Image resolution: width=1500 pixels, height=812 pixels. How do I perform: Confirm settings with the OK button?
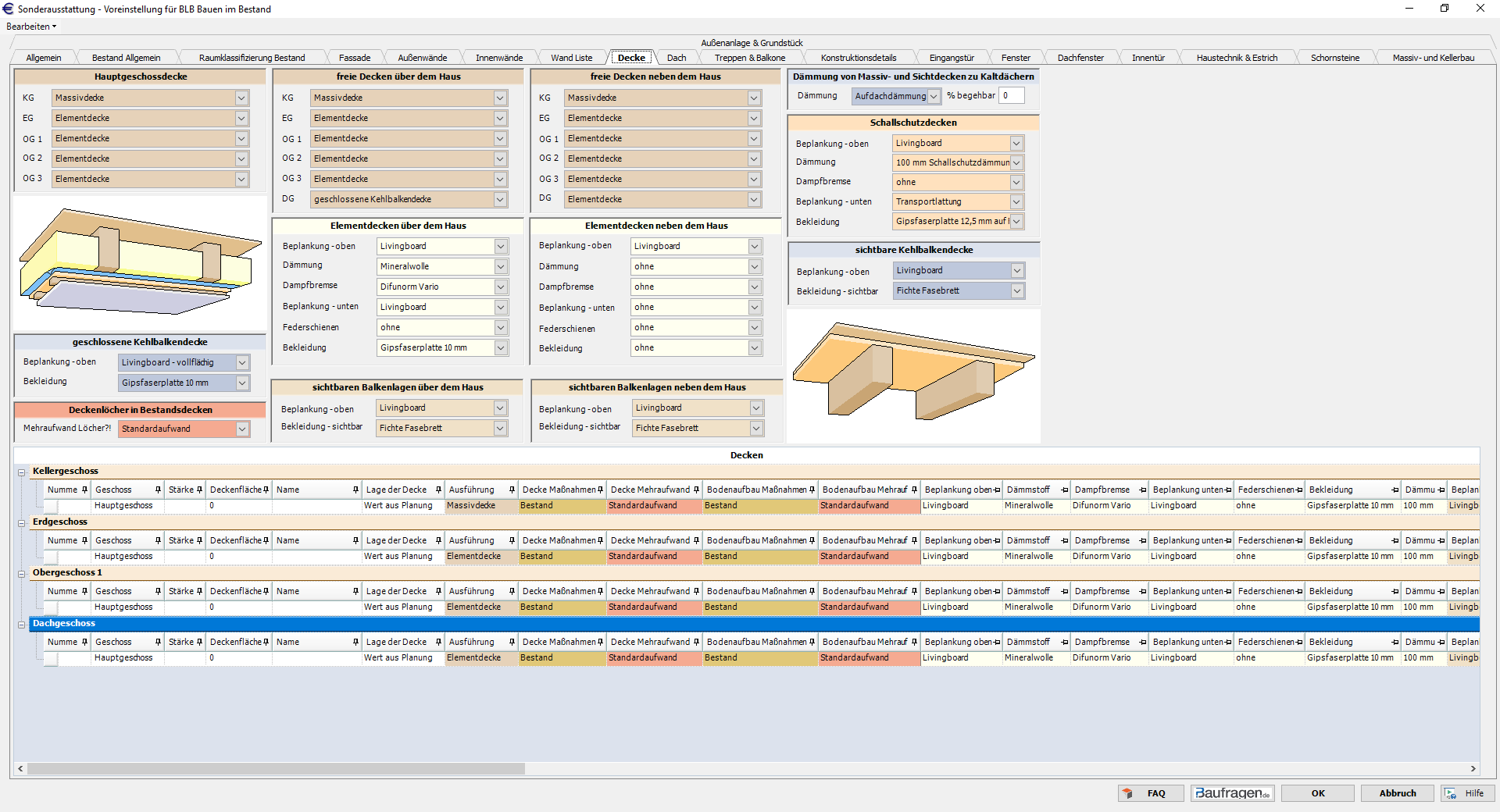click(x=1318, y=792)
